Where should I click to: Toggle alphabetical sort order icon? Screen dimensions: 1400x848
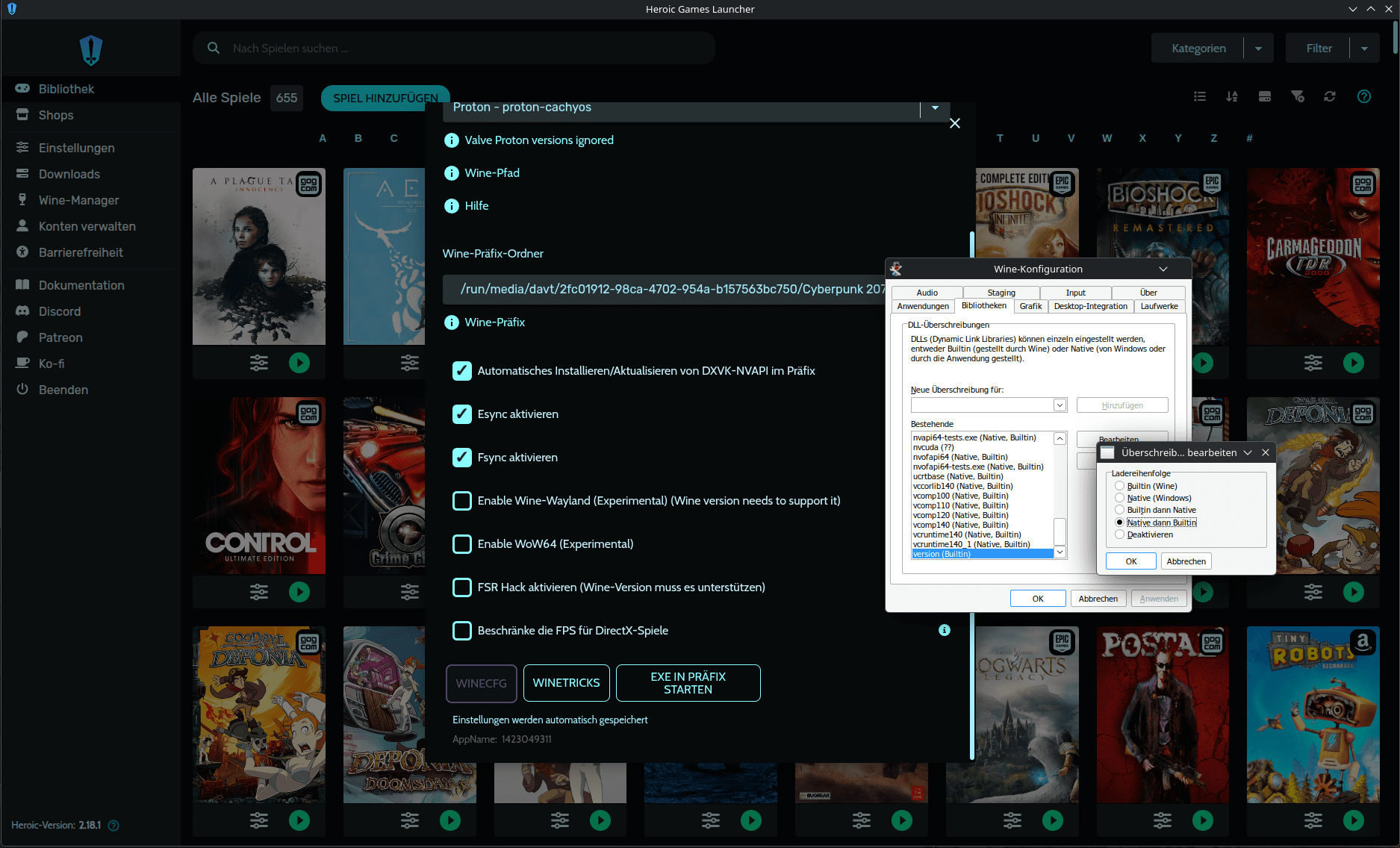pos(1232,96)
